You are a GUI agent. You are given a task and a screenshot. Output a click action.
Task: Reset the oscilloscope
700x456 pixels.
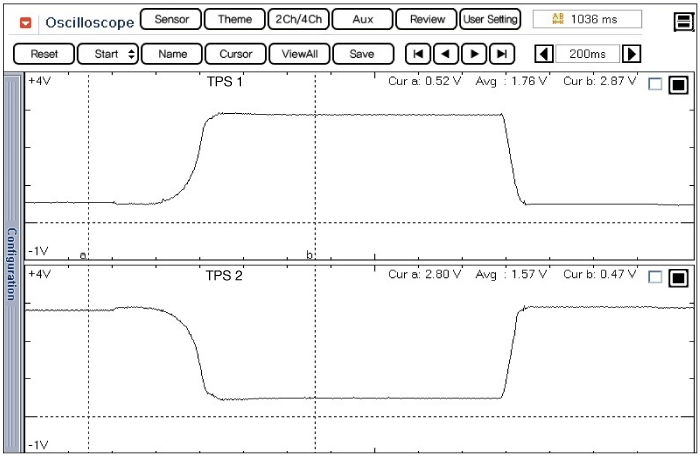44,54
